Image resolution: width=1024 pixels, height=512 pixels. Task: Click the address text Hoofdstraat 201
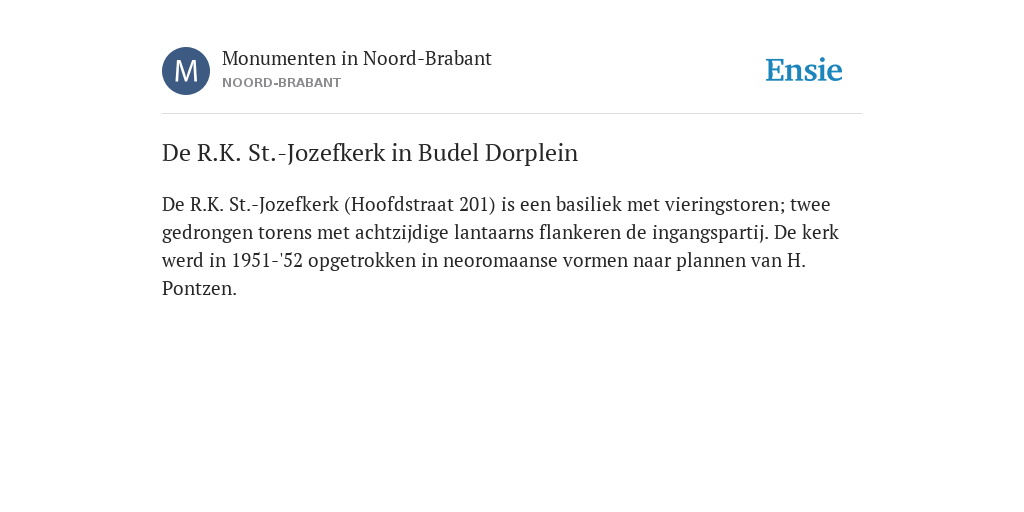pyautogui.click(x=420, y=204)
